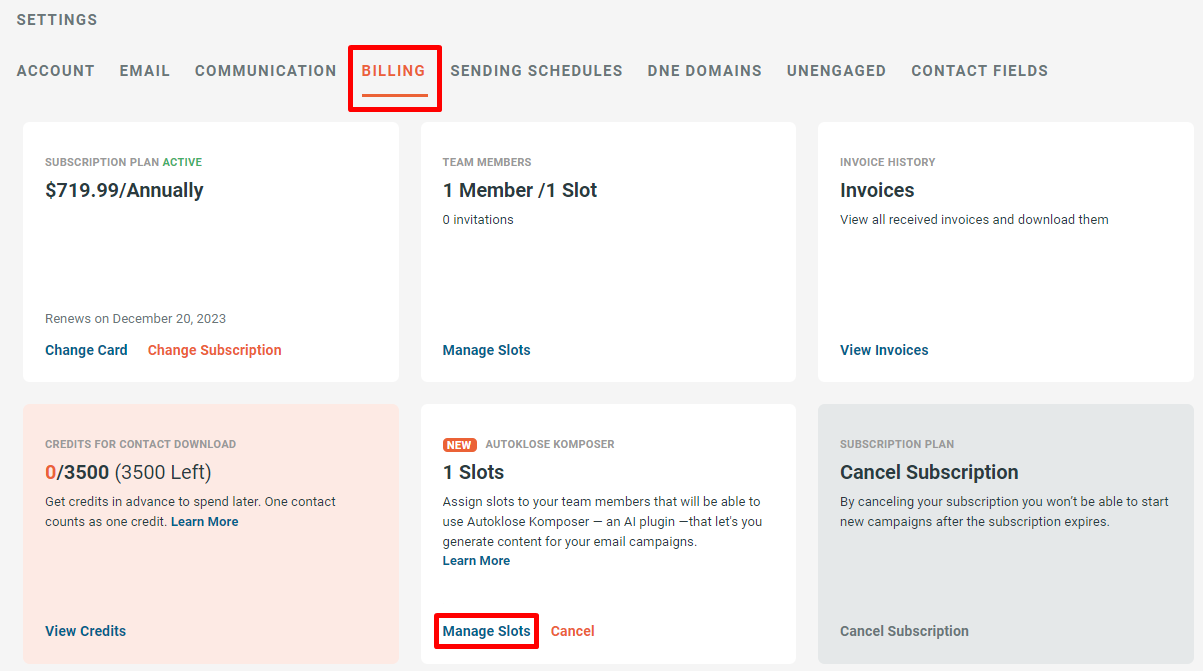The width and height of the screenshot is (1203, 671).
Task: Open Change Subscription options
Action: pyautogui.click(x=214, y=350)
